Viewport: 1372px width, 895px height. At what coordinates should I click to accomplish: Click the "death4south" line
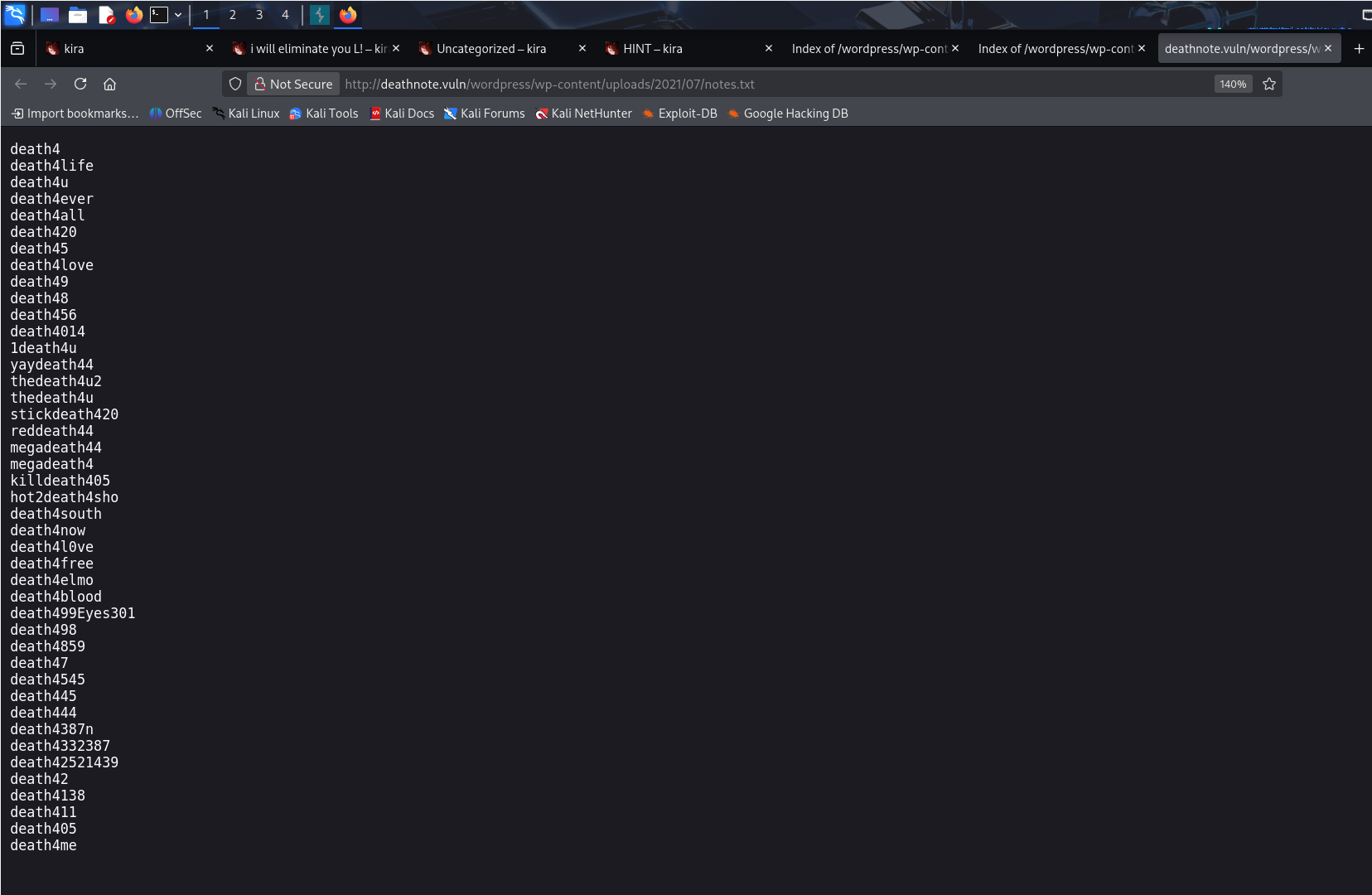(x=56, y=514)
